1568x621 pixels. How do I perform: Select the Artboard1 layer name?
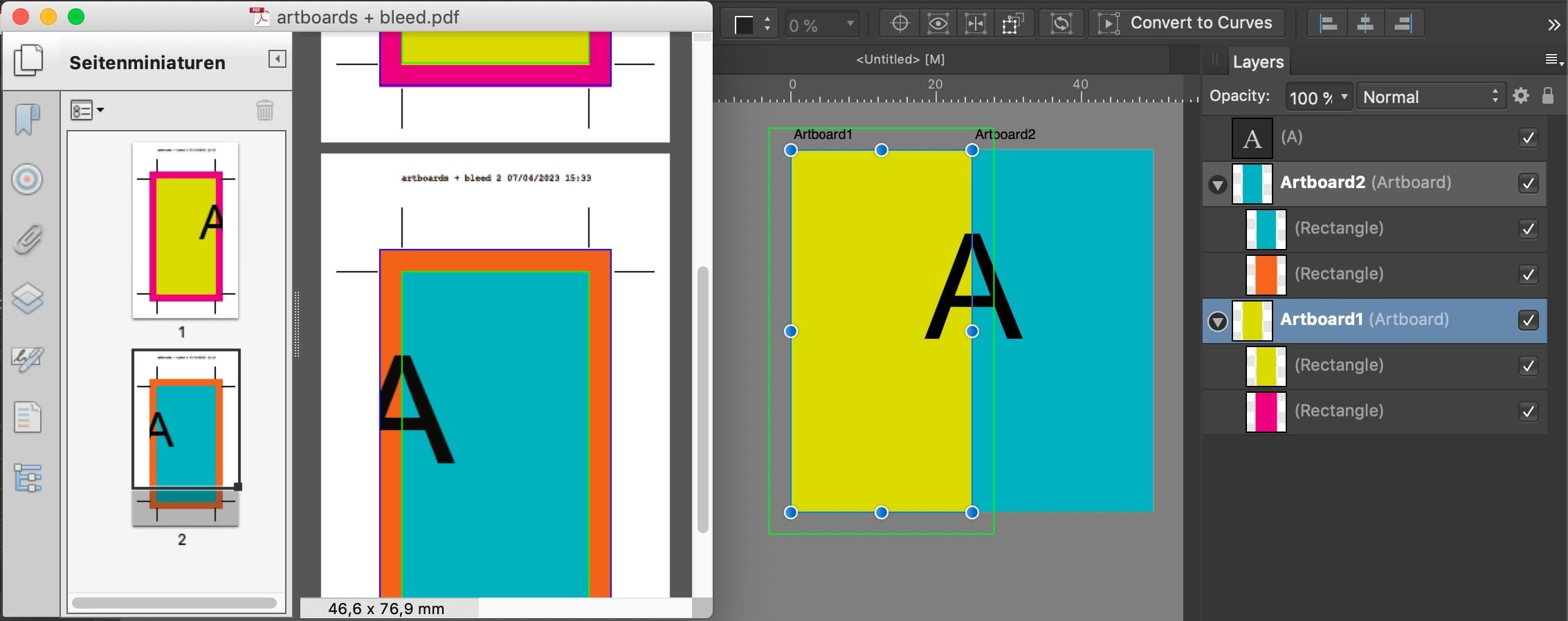[1322, 319]
